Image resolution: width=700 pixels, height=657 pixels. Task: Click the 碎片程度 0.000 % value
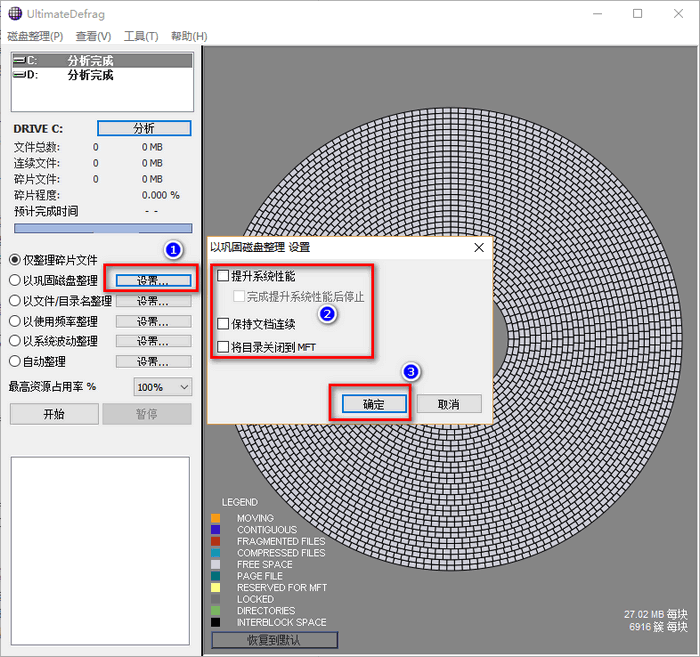[160, 195]
